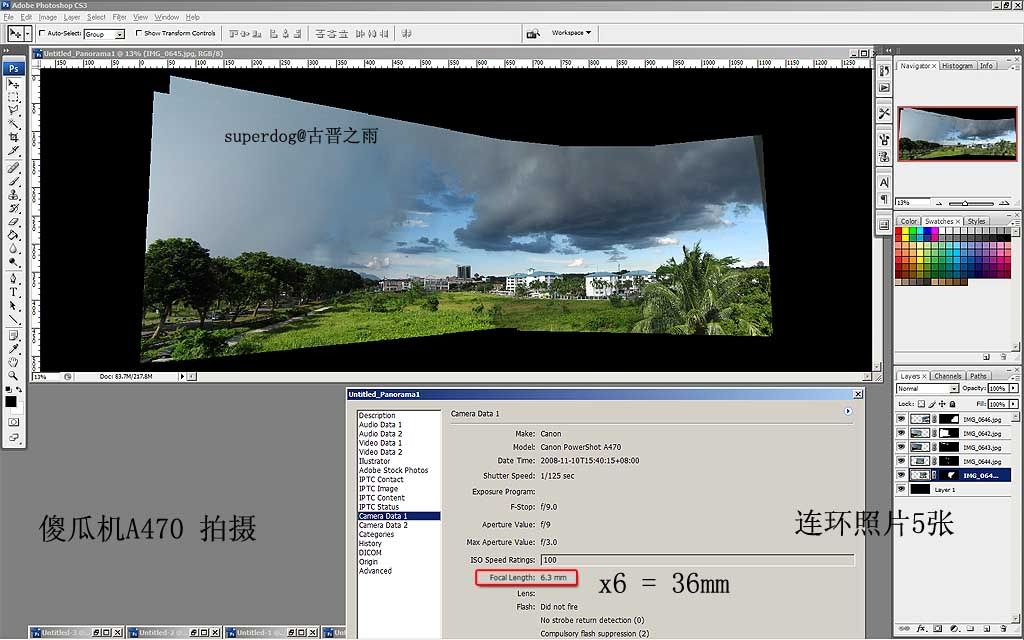Image resolution: width=1024 pixels, height=640 pixels.
Task: Select the Horizontal Type tool
Action: coord(13,292)
